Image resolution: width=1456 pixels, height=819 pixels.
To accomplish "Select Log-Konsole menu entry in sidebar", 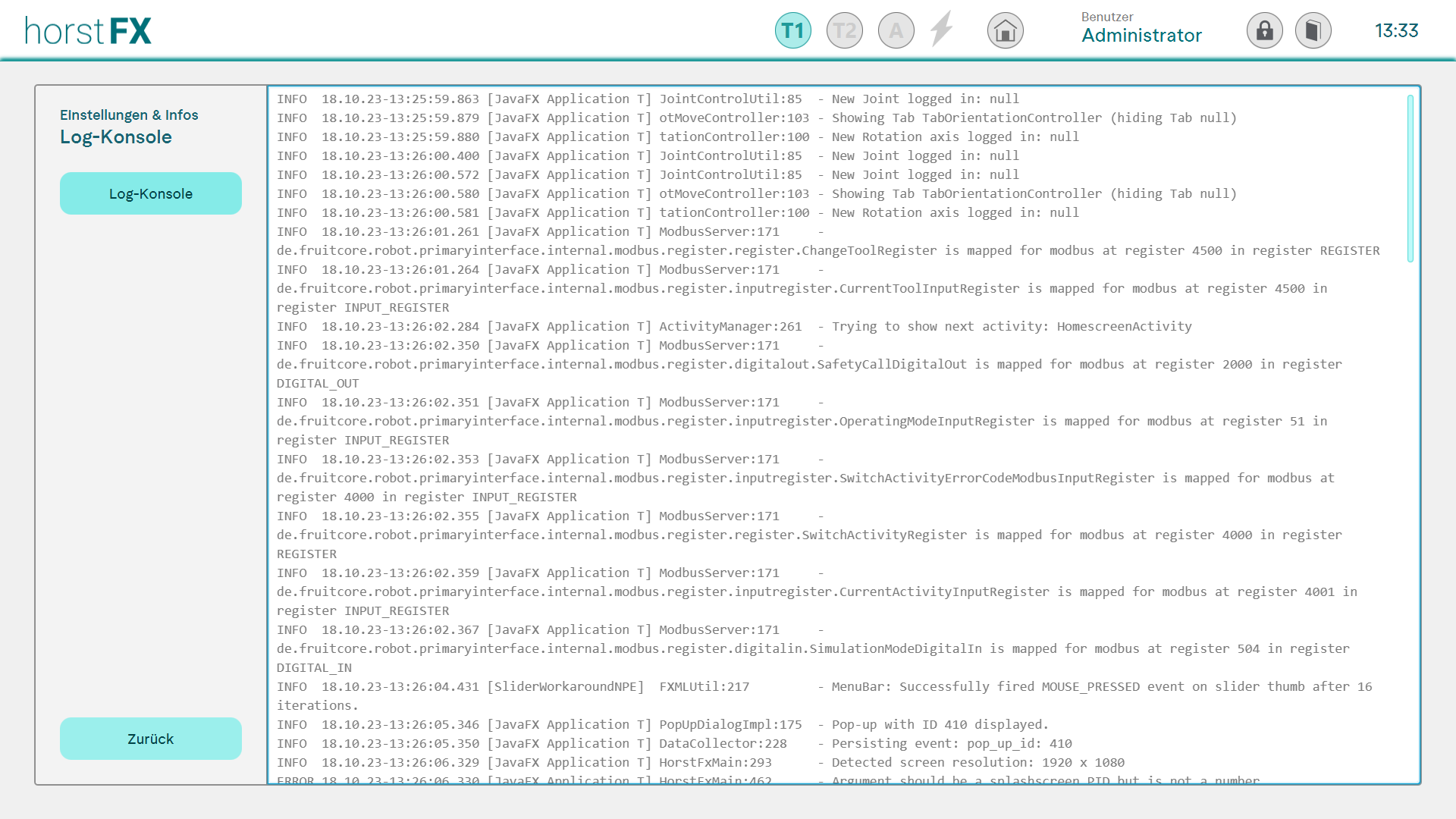I will coord(150,193).
